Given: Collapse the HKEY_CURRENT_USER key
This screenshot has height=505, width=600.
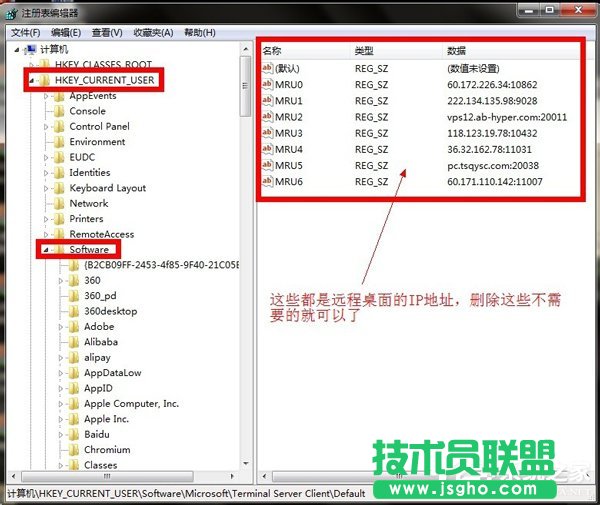Looking at the screenshot, I should click(32, 80).
